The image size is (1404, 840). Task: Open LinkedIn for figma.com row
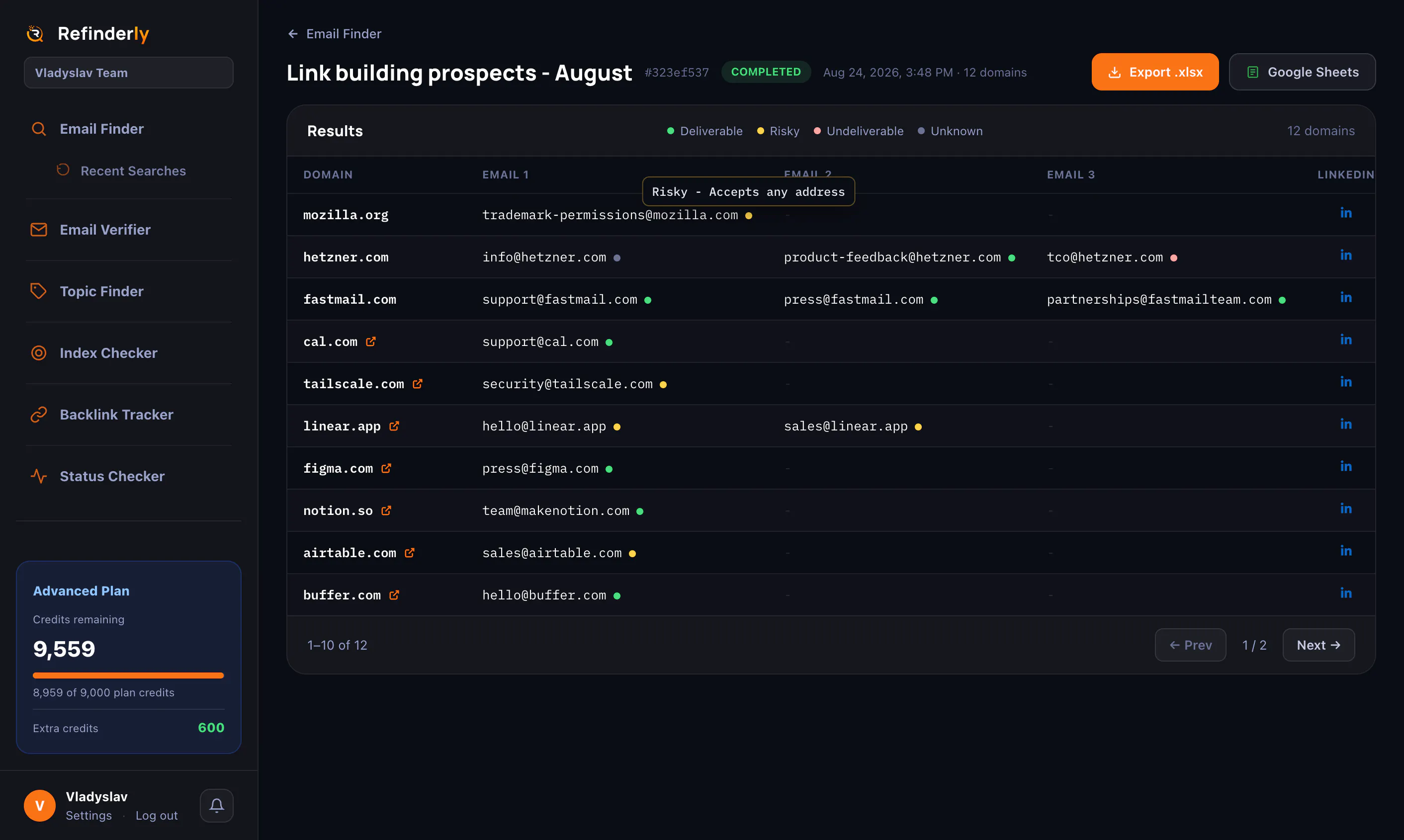[x=1346, y=466]
